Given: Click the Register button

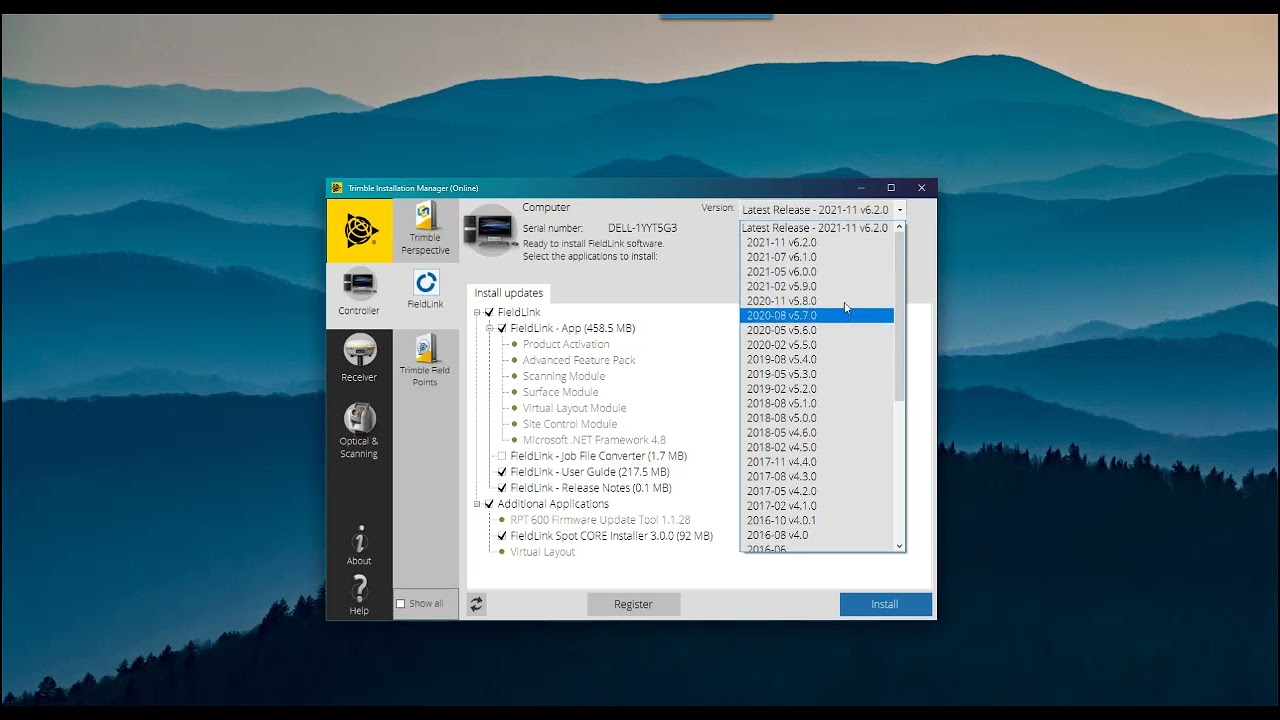Looking at the screenshot, I should click(x=633, y=604).
